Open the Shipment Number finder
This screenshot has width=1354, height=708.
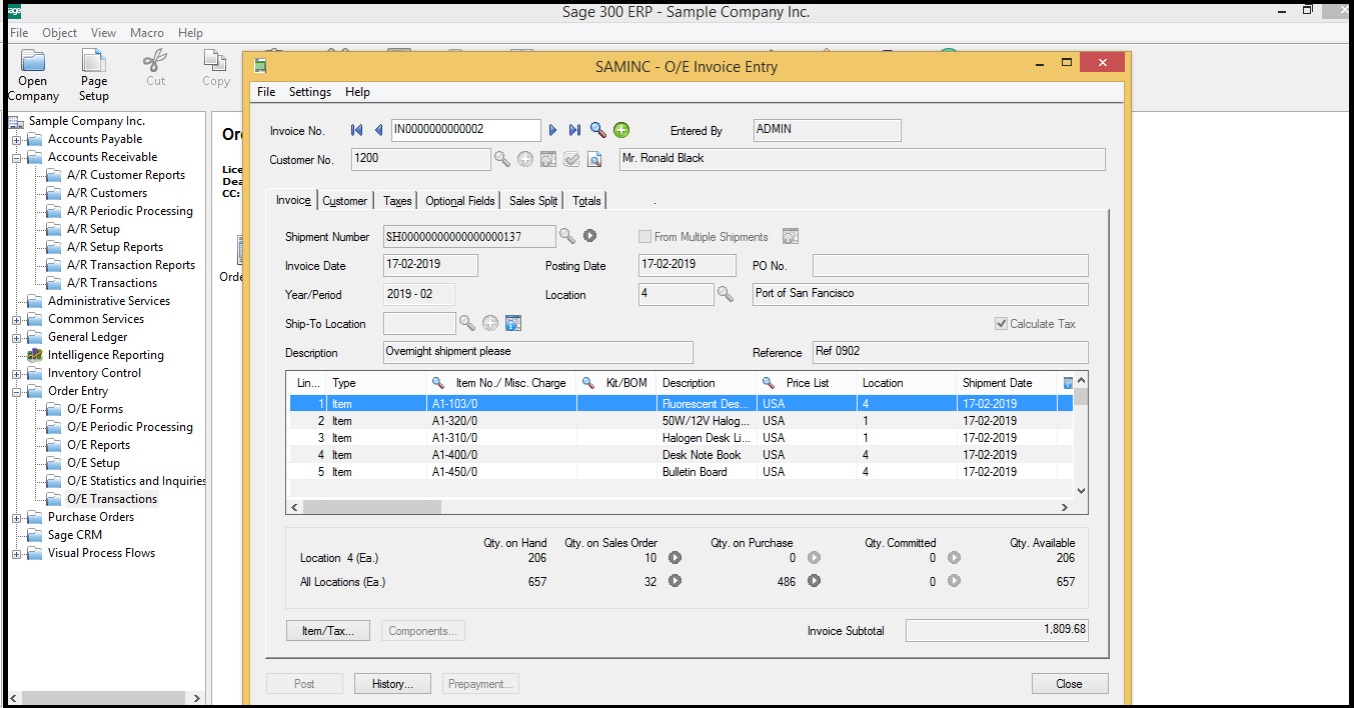[x=567, y=236]
